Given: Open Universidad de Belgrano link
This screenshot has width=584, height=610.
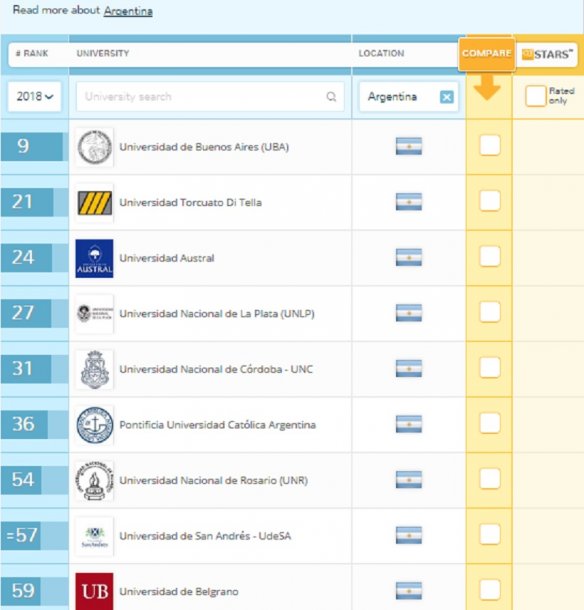Looking at the screenshot, I should pos(179,592).
